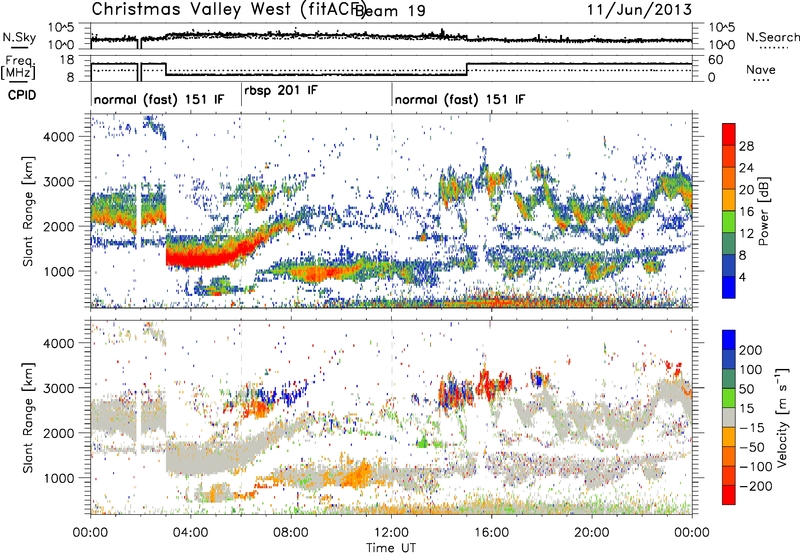The height and width of the screenshot is (554, 800).
Task: Click the '1000' tick on velocity panel
Action: pyautogui.click(x=58, y=478)
